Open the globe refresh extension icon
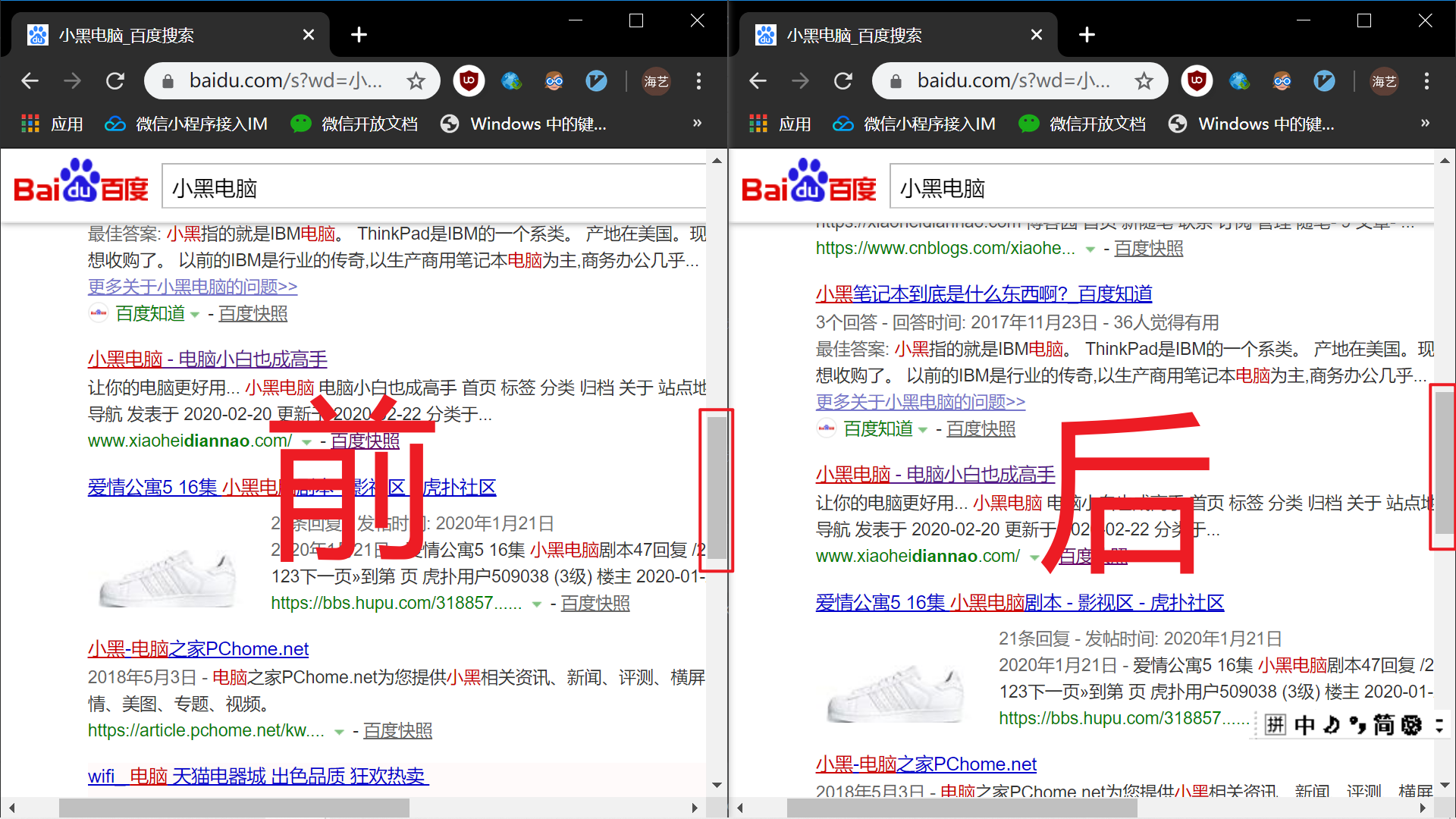 tap(512, 81)
